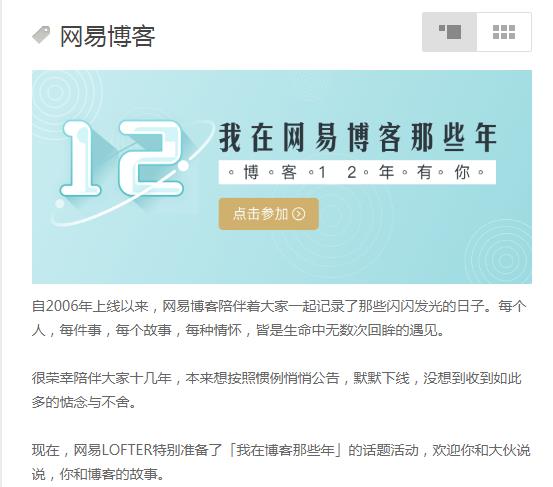Screen dimensions: 553x487
Task: Click the paragraph starting 现在，网易LOFTER特别准备了
Action: click(281, 462)
